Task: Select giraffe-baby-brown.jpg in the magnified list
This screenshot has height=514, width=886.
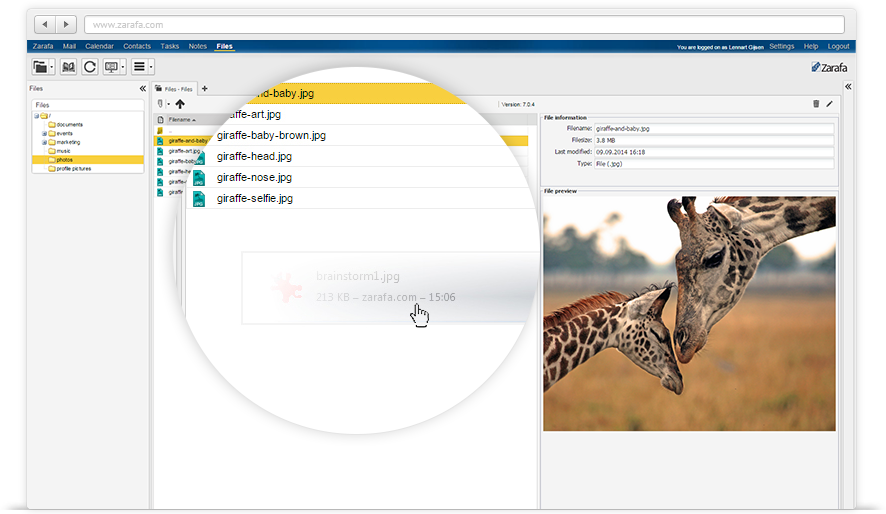Action: pyautogui.click(x=271, y=136)
